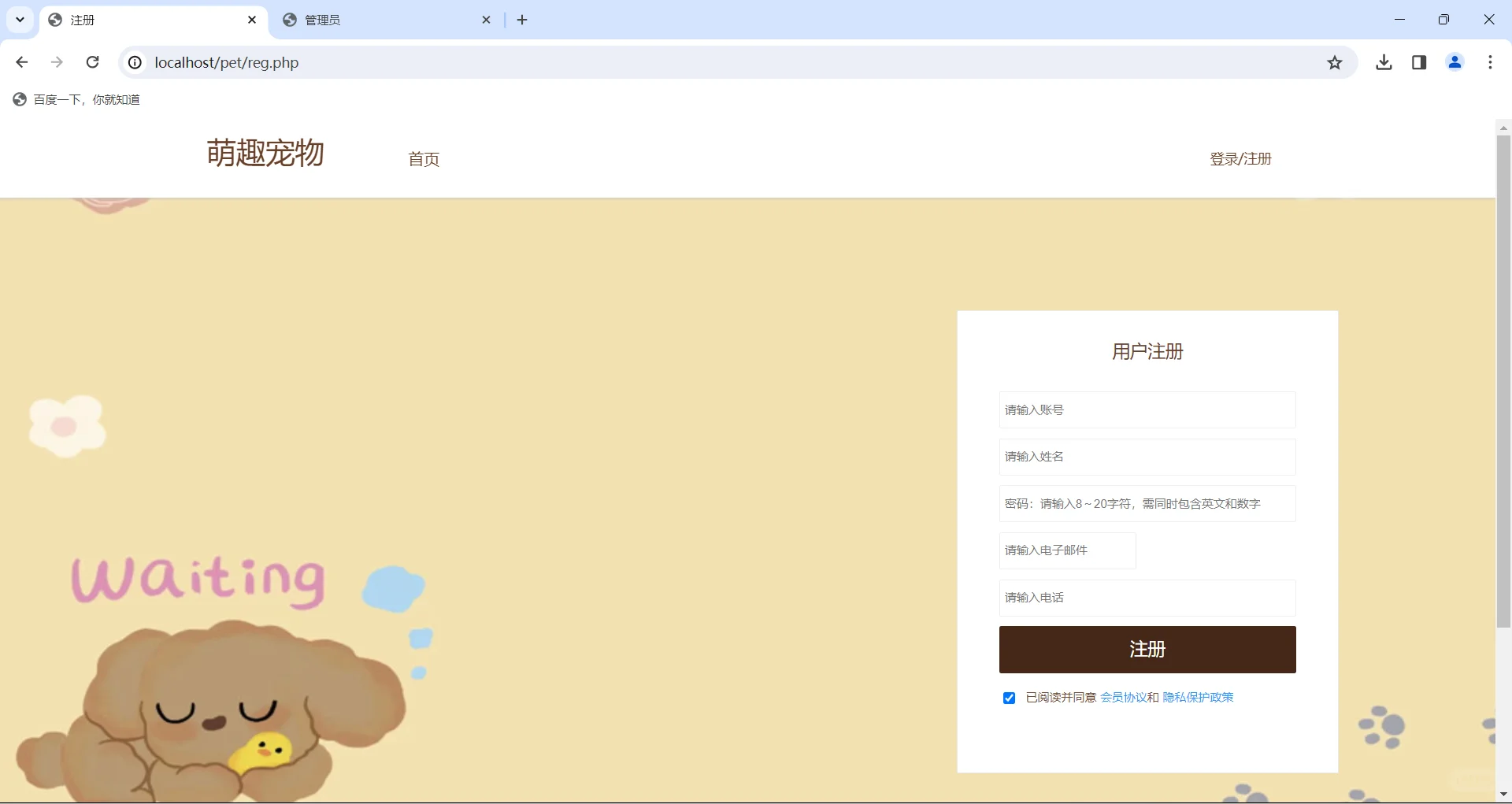This screenshot has height=804, width=1512.
Task: Reload the registration page
Action: coord(92,62)
